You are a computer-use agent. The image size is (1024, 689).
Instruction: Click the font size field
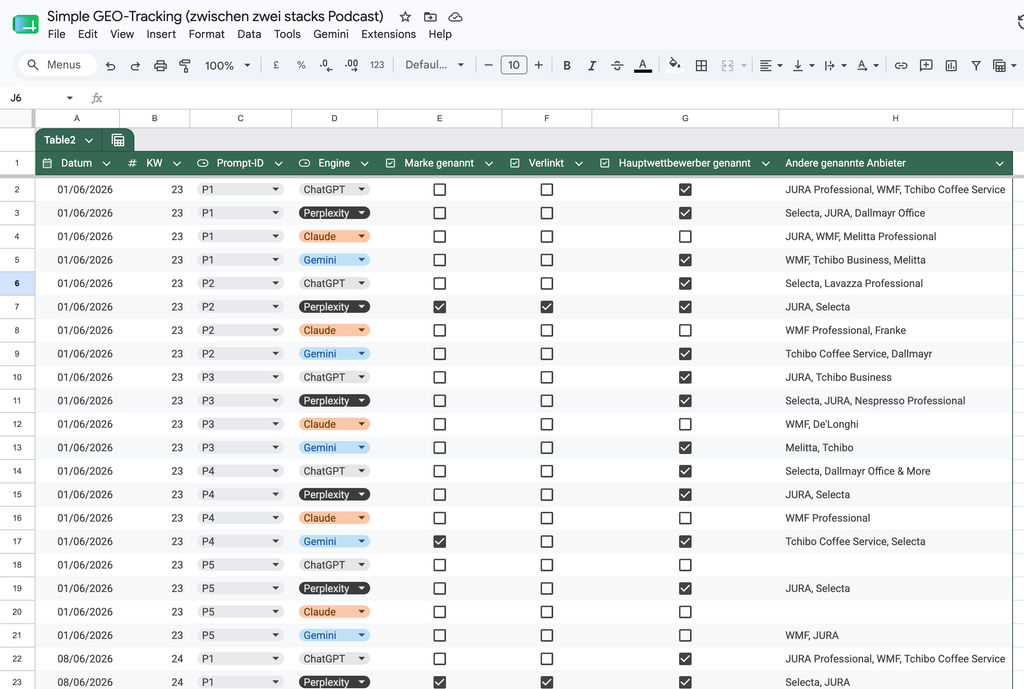(514, 65)
